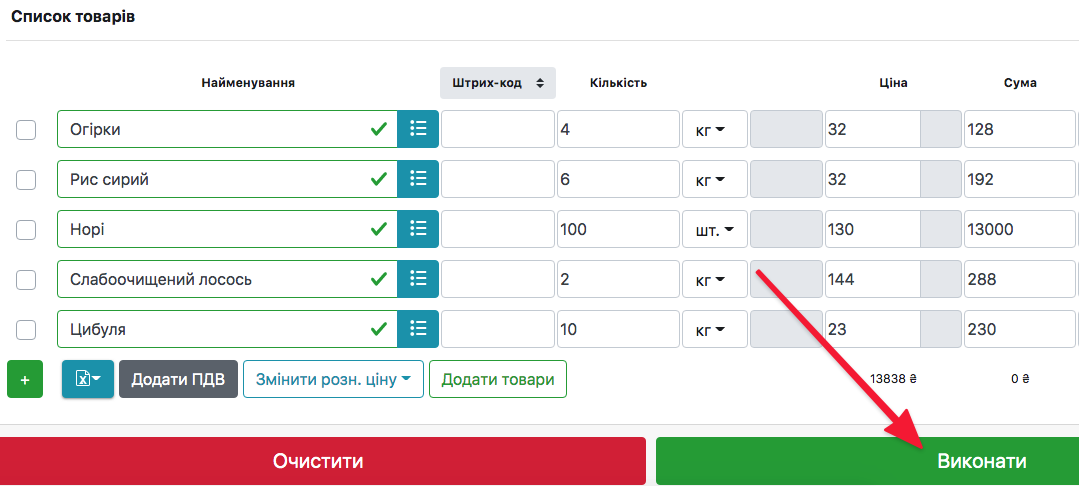Click list icon next to Норі
Image resolution: width=1079 pixels, height=486 pixels.
click(418, 229)
